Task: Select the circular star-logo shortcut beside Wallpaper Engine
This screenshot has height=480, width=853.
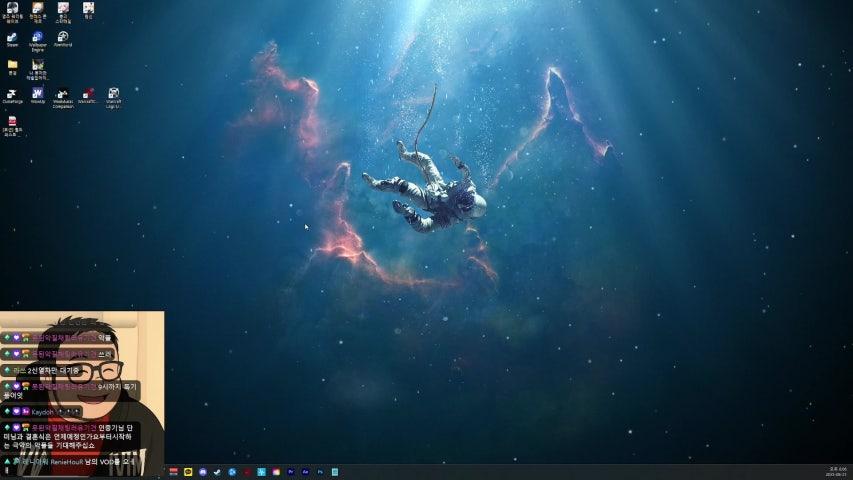Action: (63, 39)
